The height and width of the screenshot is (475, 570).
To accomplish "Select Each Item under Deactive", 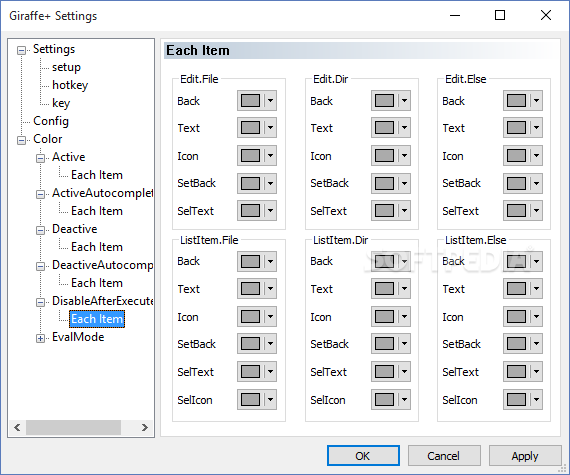I will click(97, 247).
